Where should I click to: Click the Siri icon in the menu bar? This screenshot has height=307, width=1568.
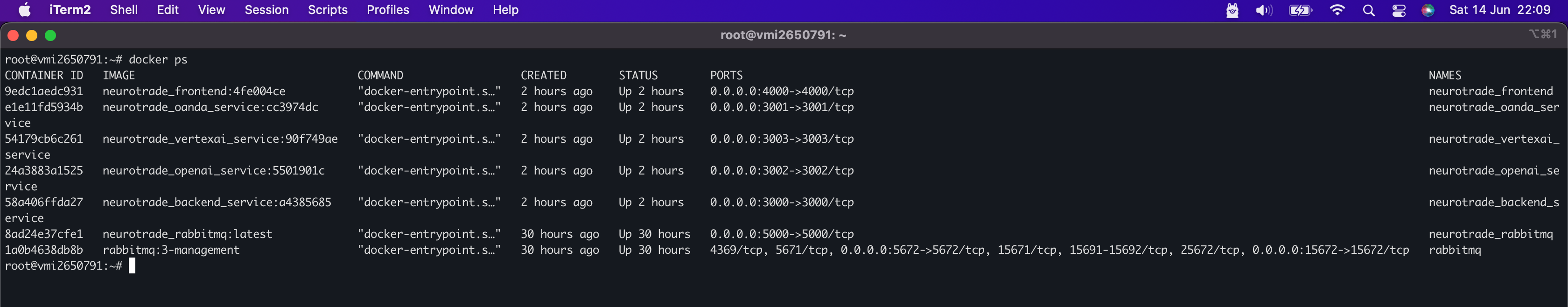(1428, 10)
